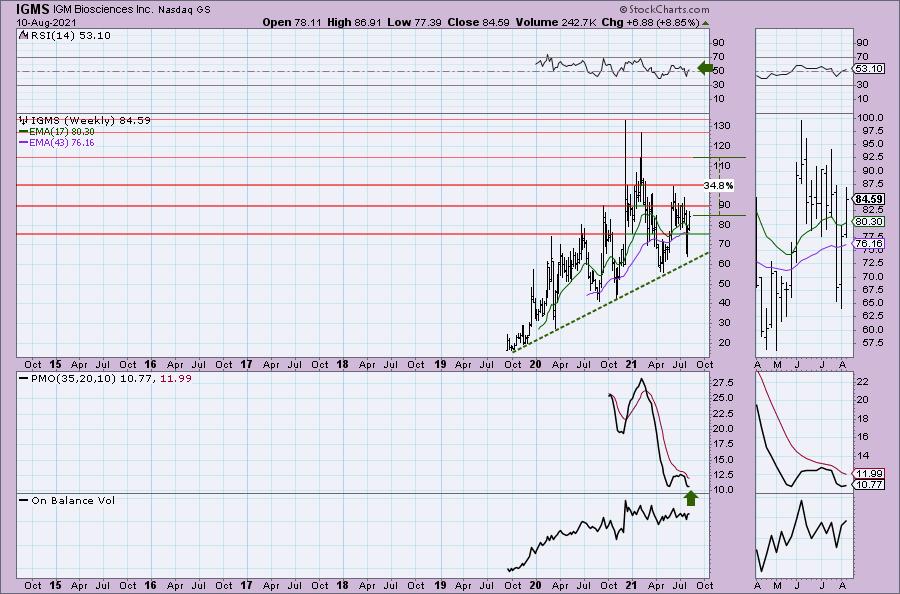Click the EMA(43) 76.16 legend entry

click(x=57, y=143)
